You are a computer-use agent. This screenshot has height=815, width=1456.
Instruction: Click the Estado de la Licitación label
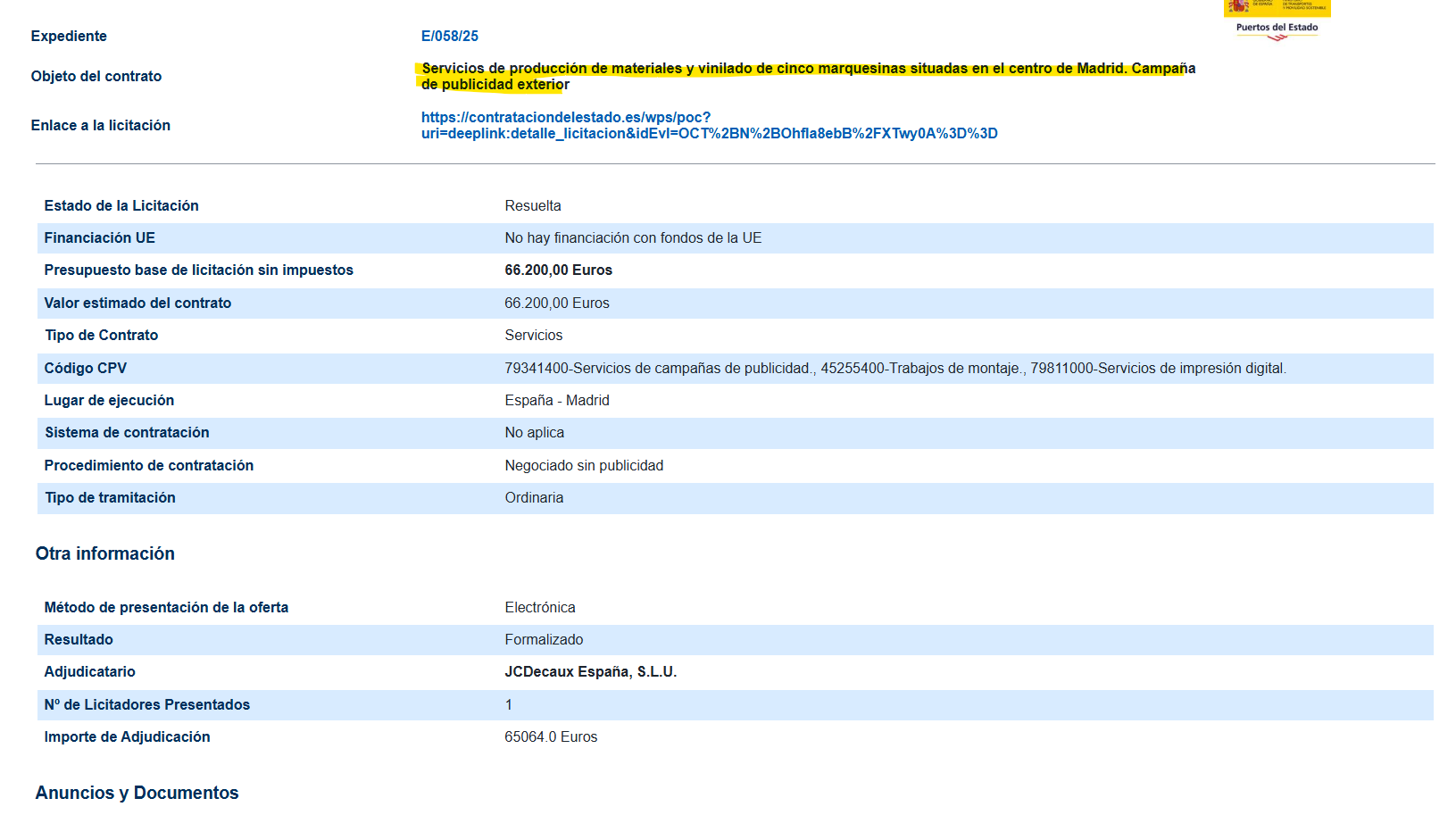click(121, 206)
